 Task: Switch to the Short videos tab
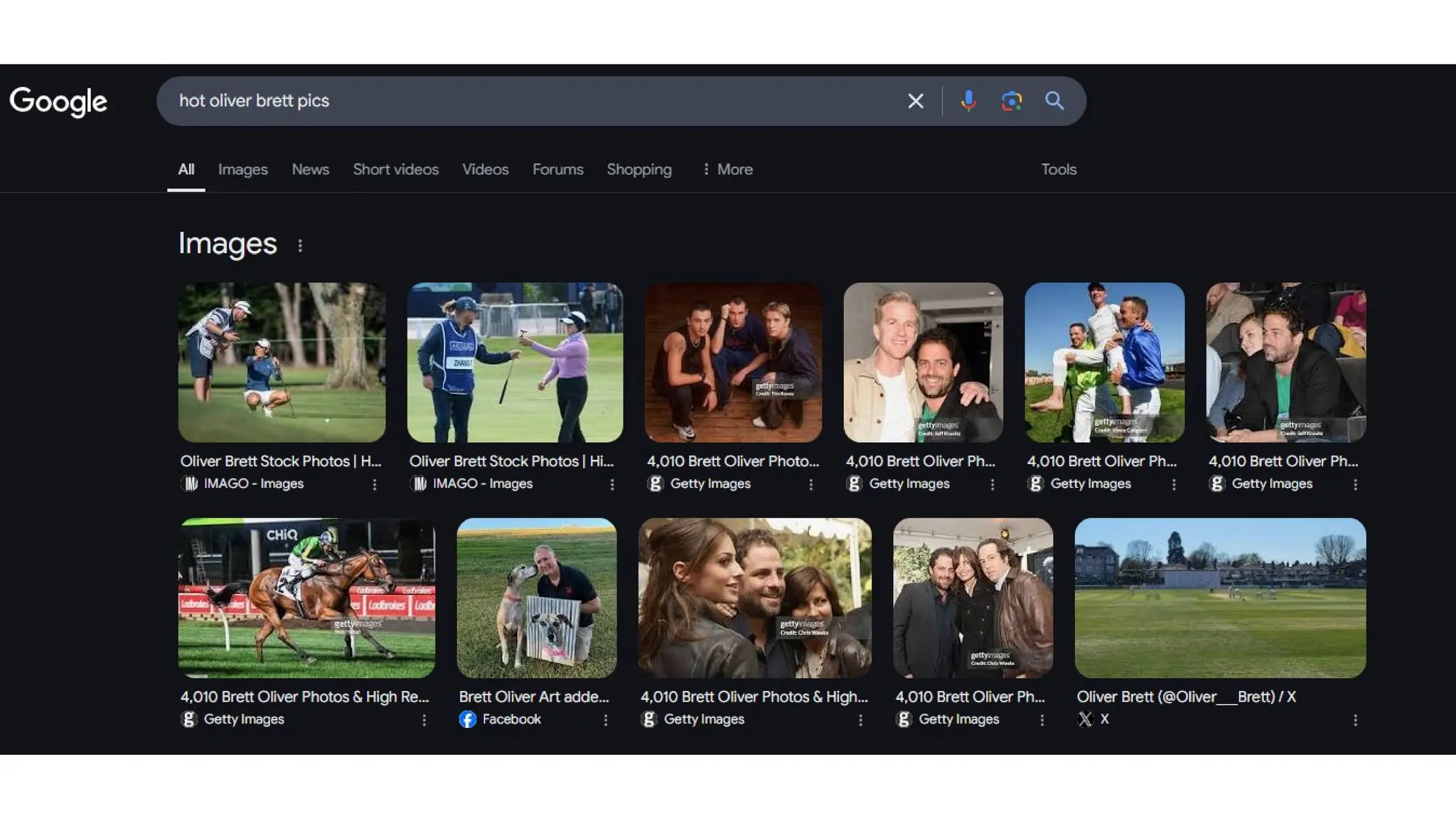395,169
